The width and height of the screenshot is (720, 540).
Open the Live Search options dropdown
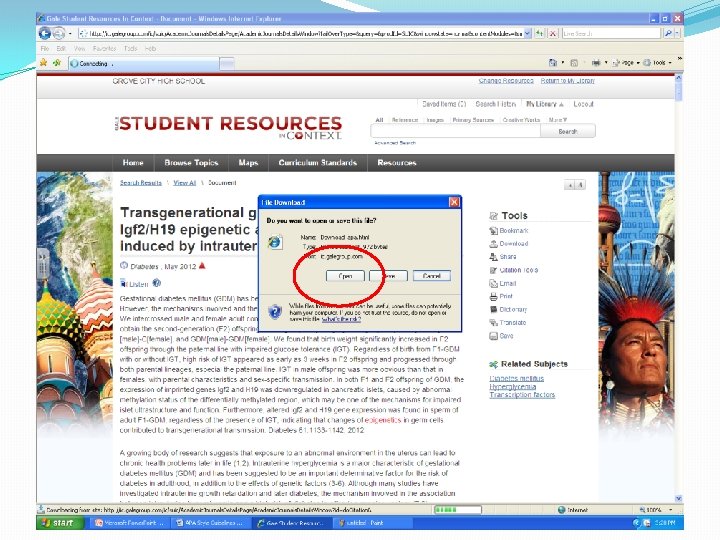[x=677, y=33]
